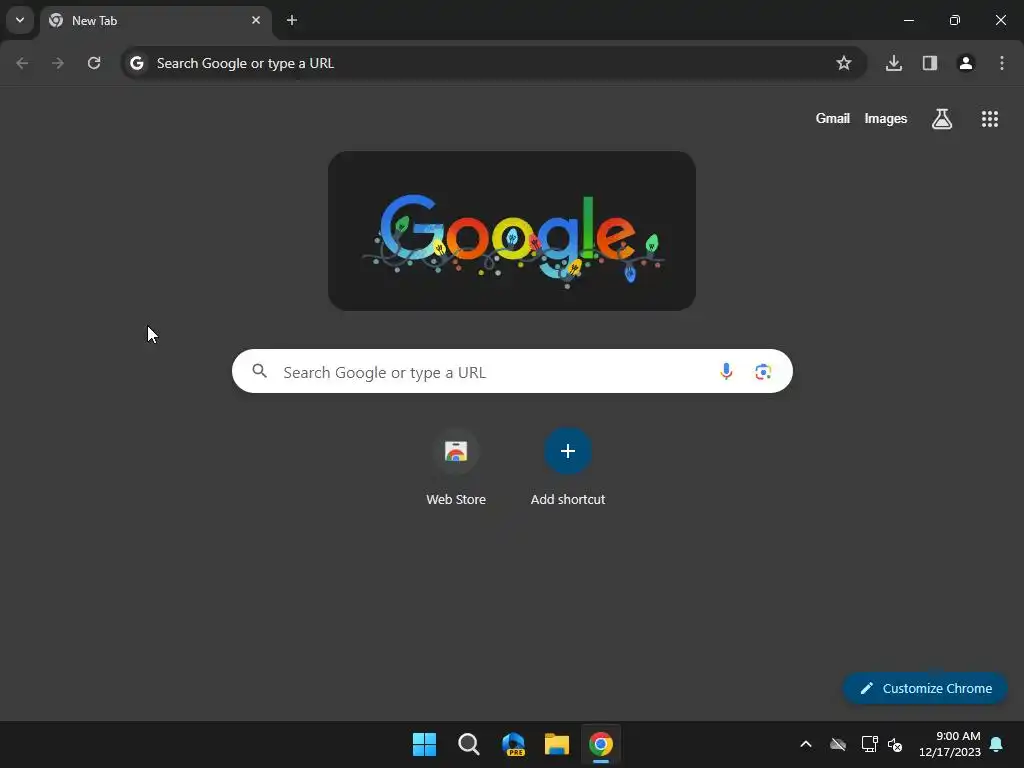Minimize the Chrome window

(908, 20)
